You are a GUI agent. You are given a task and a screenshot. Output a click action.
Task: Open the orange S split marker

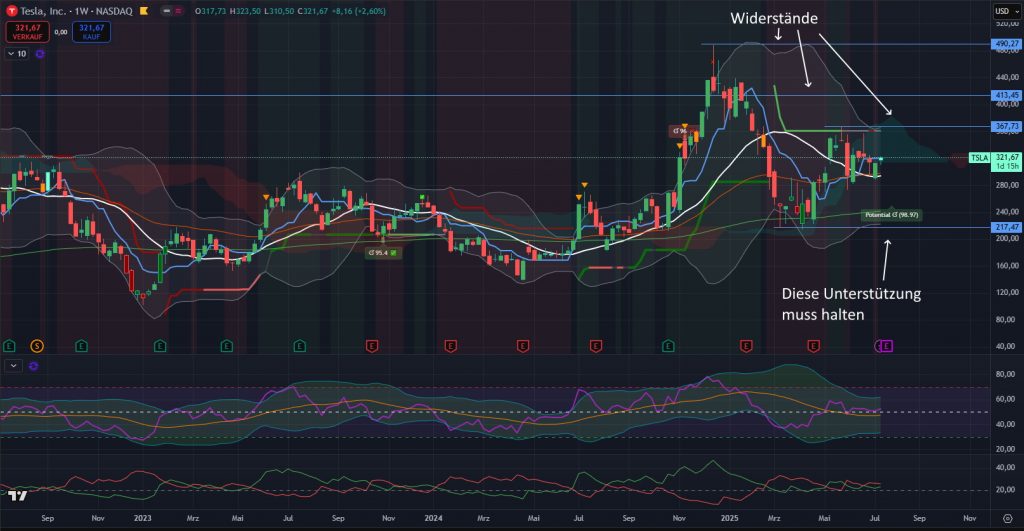coord(37,346)
